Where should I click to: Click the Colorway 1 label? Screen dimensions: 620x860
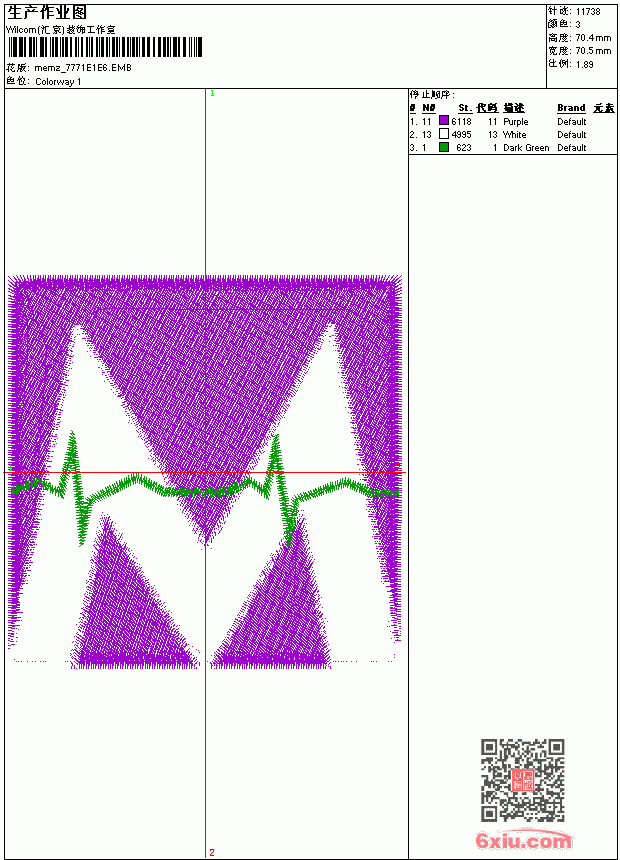[58, 82]
